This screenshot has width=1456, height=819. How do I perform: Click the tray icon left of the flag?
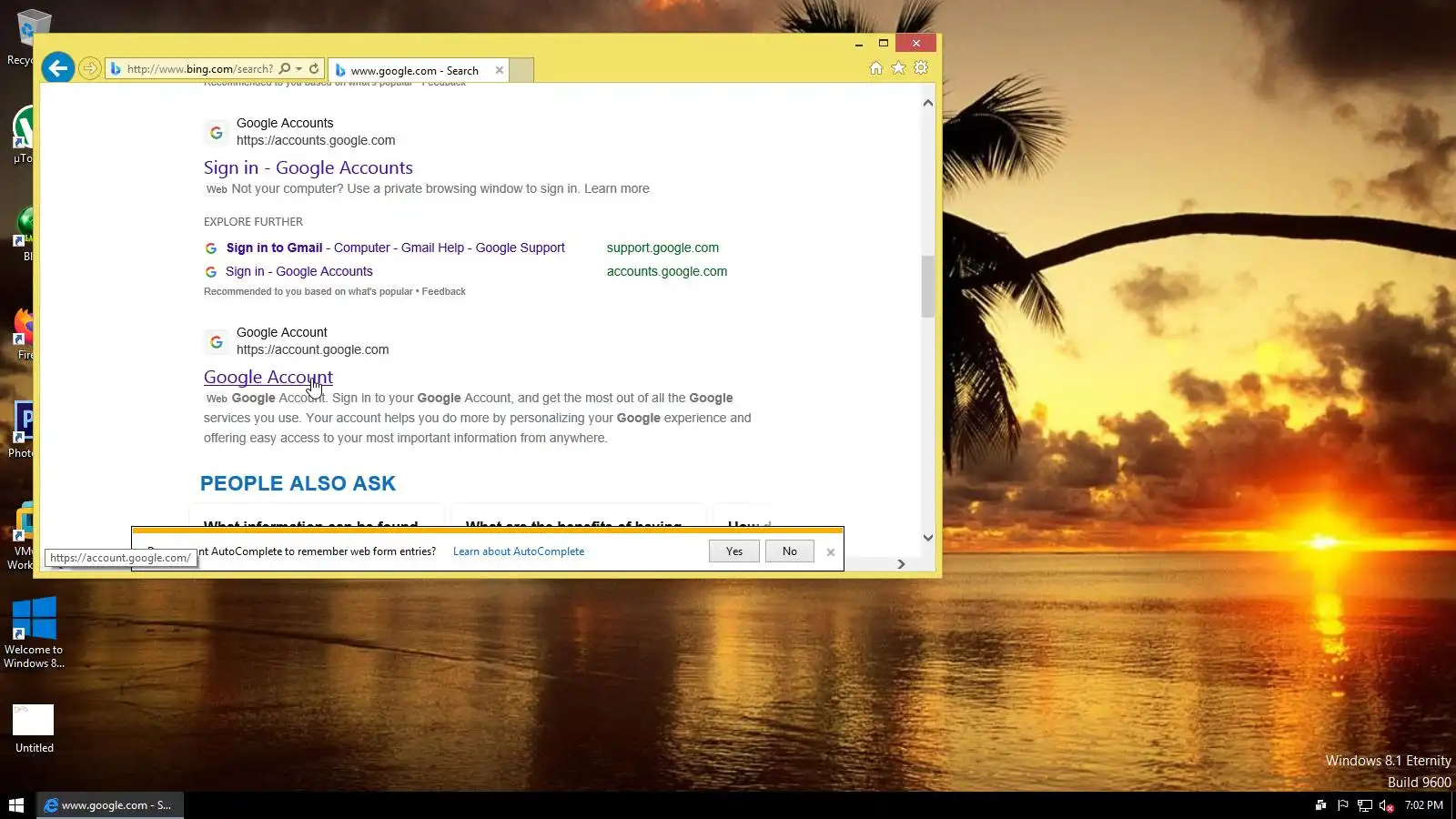click(1320, 805)
